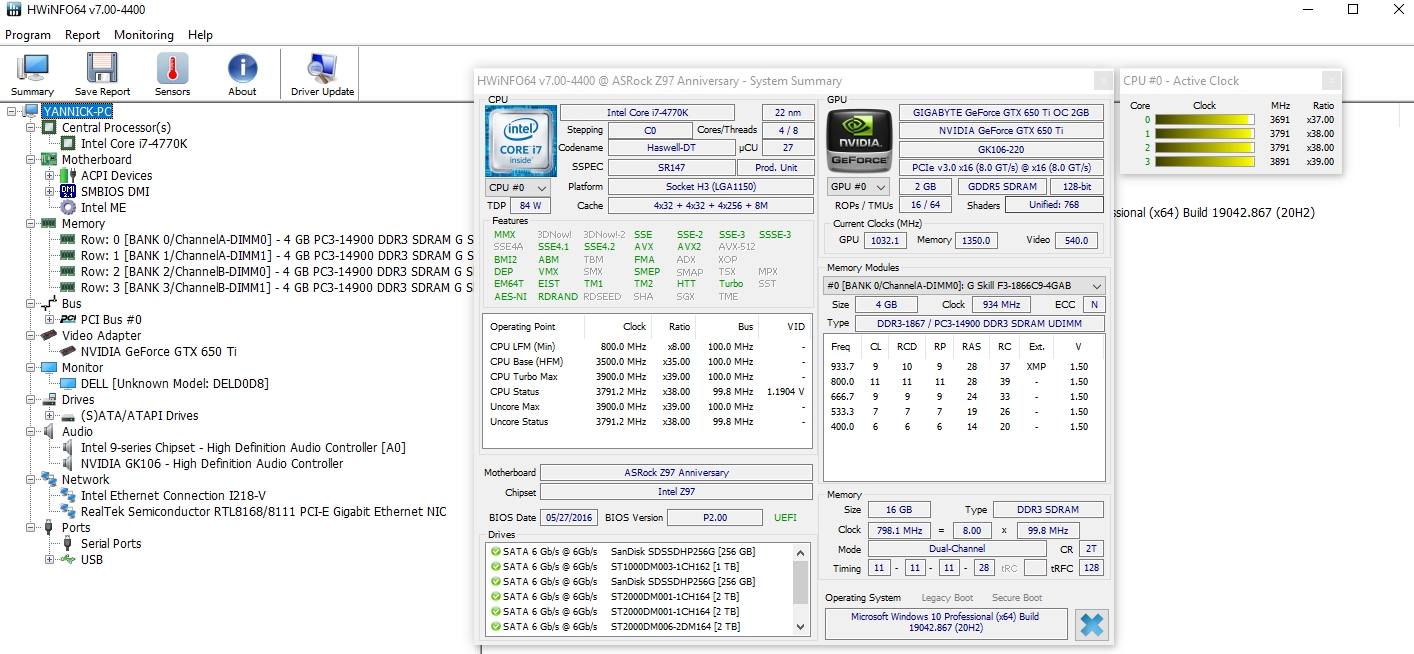Image resolution: width=1414 pixels, height=654 pixels.
Task: Click the DELL monitor display icon
Action: (x=68, y=383)
